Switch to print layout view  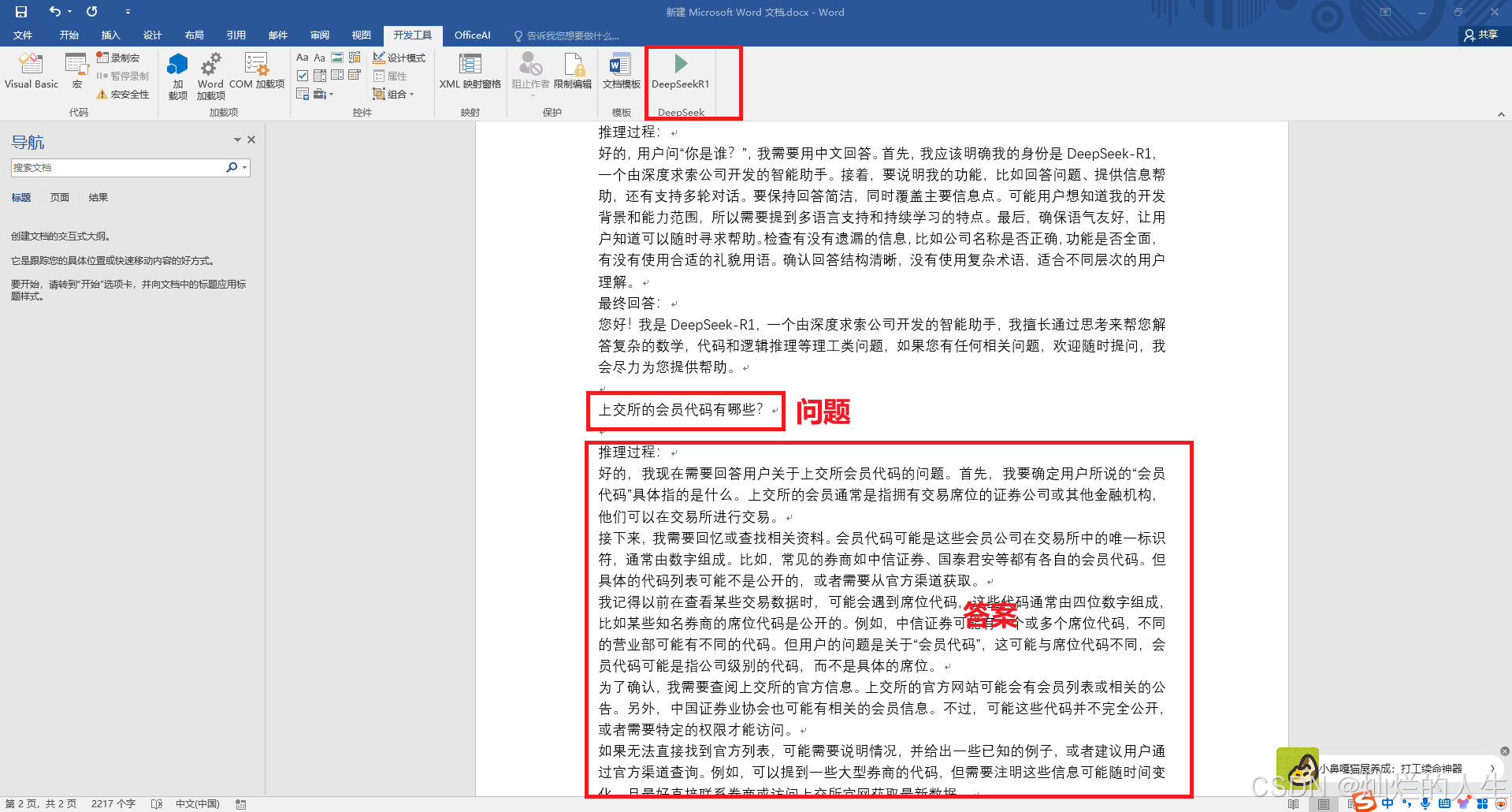(x=1324, y=804)
